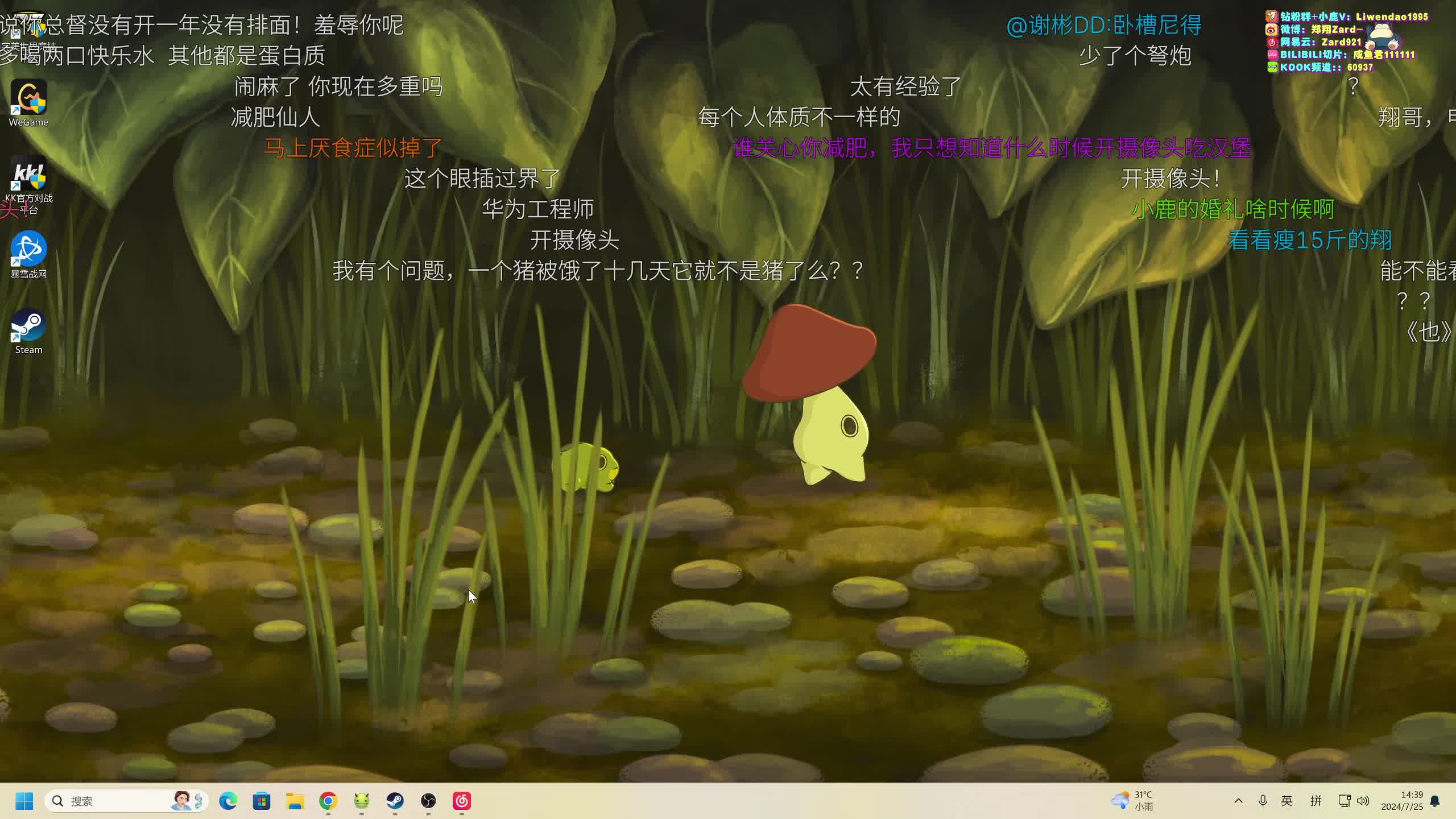
Task: Switch to Steam in the taskbar
Action: coord(395,801)
